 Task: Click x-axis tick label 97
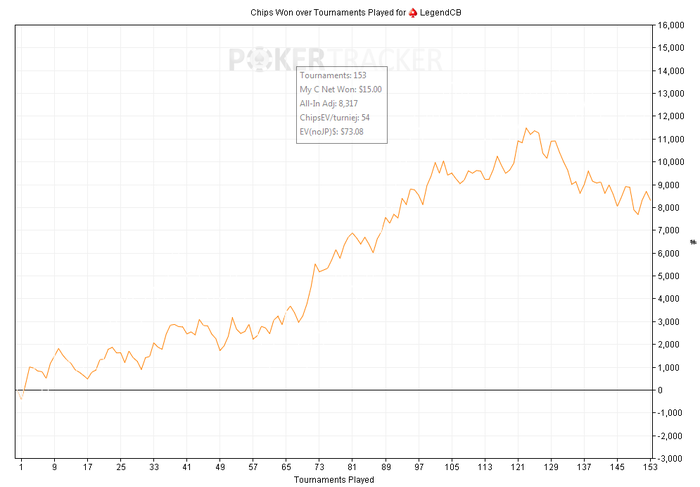click(419, 467)
